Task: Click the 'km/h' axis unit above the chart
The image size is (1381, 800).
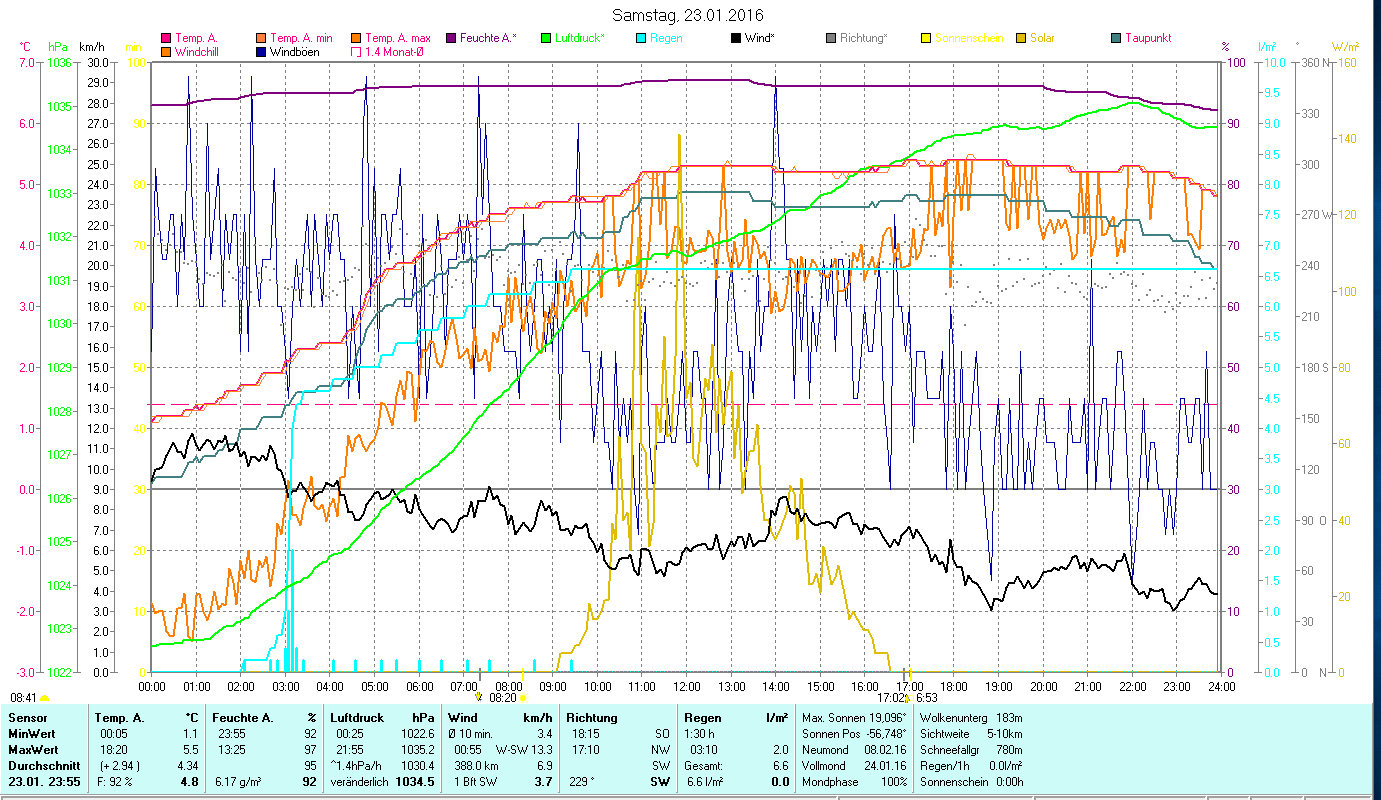Action: coord(91,46)
